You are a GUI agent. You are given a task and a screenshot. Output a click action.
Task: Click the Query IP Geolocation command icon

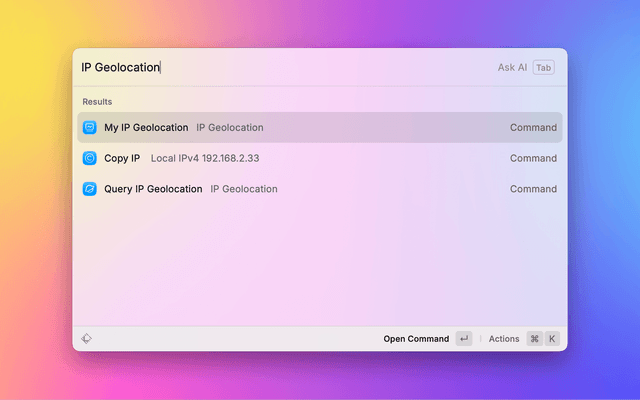[x=90, y=189]
